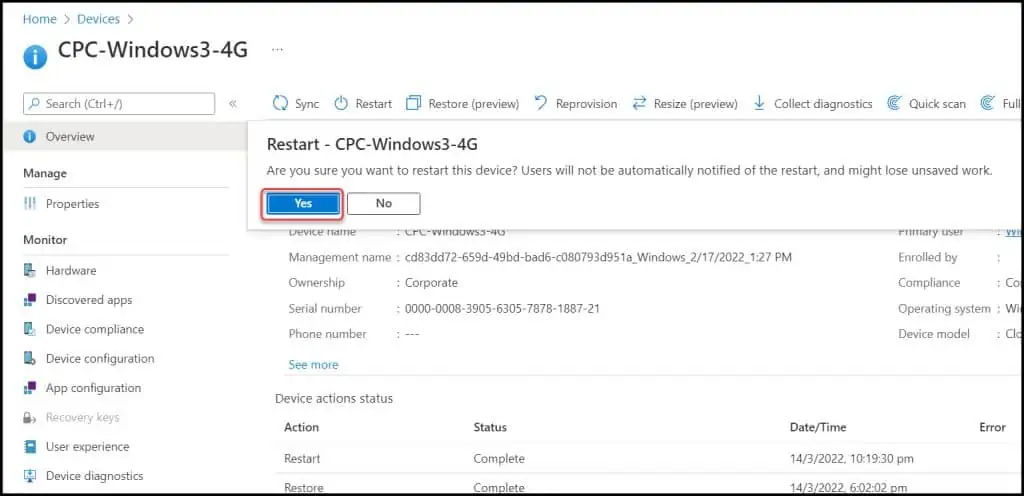Click the Recovery keys lock icon

[29, 417]
